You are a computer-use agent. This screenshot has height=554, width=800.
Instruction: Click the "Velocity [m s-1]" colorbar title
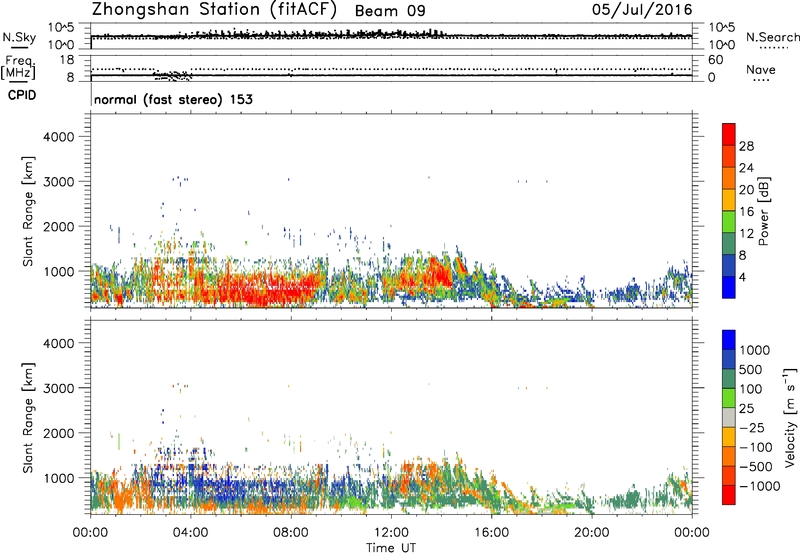(x=790, y=417)
